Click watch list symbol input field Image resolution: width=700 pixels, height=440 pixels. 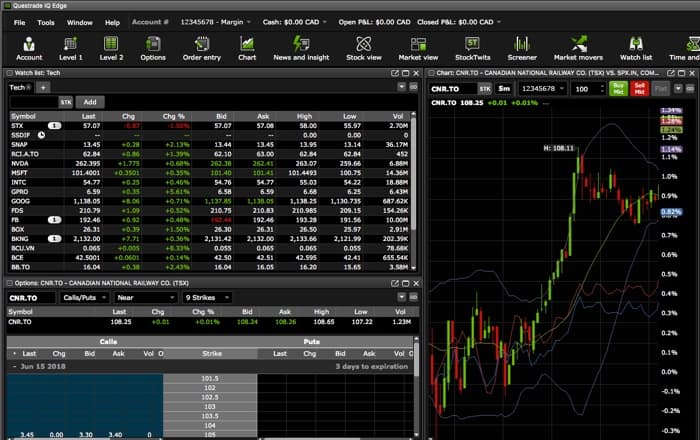pyautogui.click(x=34, y=102)
